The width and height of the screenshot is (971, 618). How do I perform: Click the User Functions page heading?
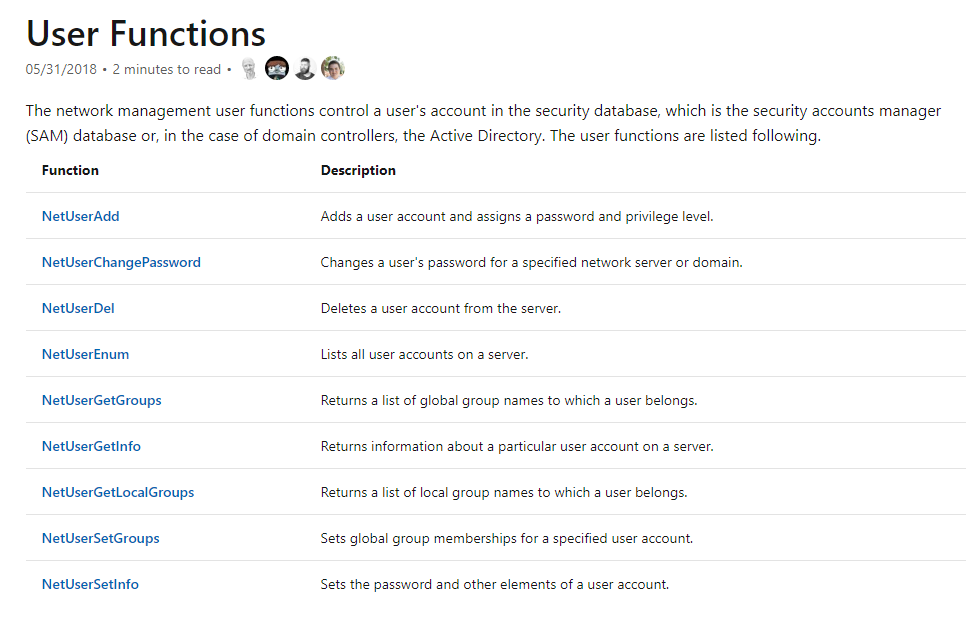pos(146,34)
